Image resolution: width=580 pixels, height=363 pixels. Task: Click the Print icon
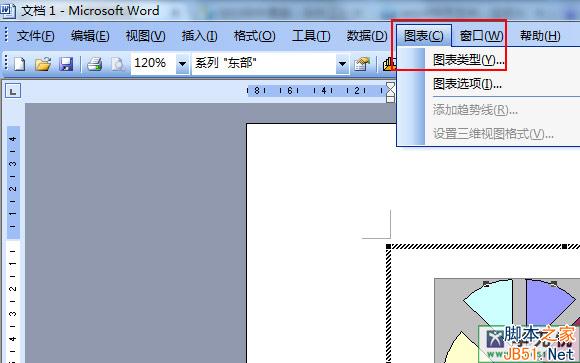coord(95,64)
